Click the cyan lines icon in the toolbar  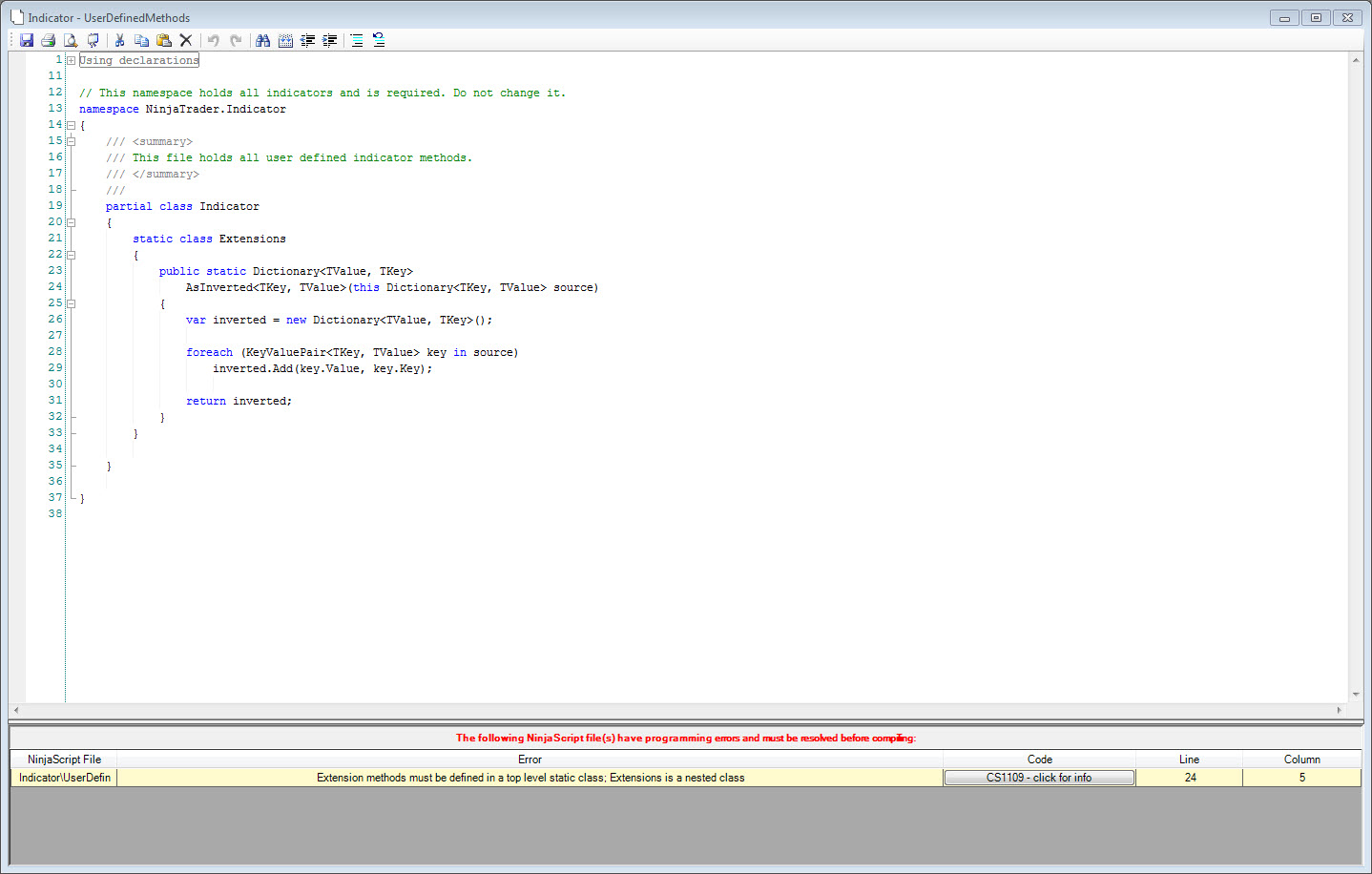pyautogui.click(x=357, y=40)
